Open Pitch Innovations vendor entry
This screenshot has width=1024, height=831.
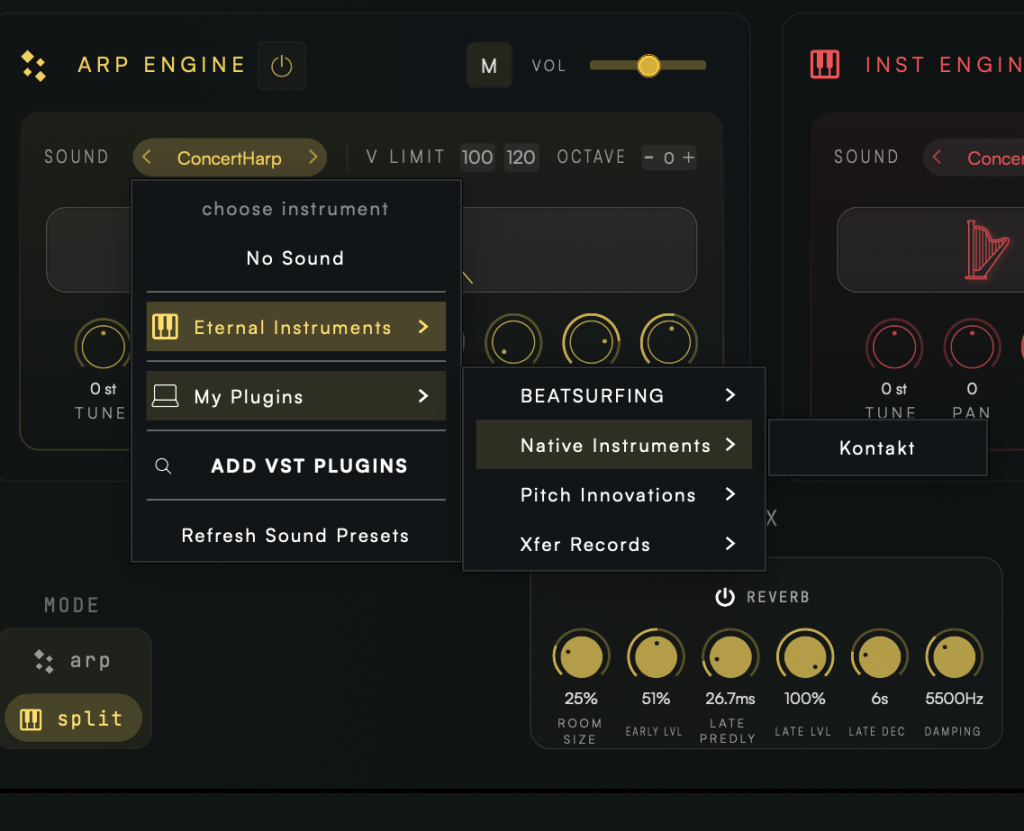coord(614,495)
